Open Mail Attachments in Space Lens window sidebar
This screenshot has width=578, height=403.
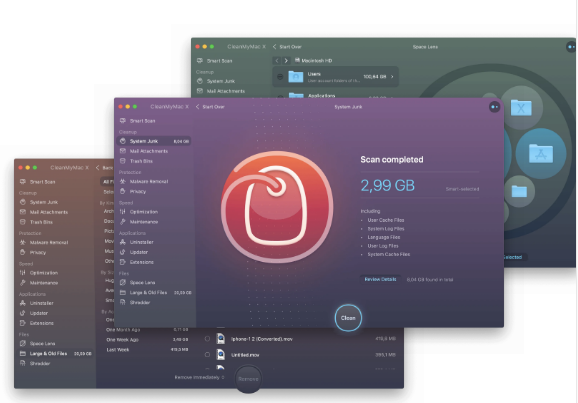click(221, 91)
